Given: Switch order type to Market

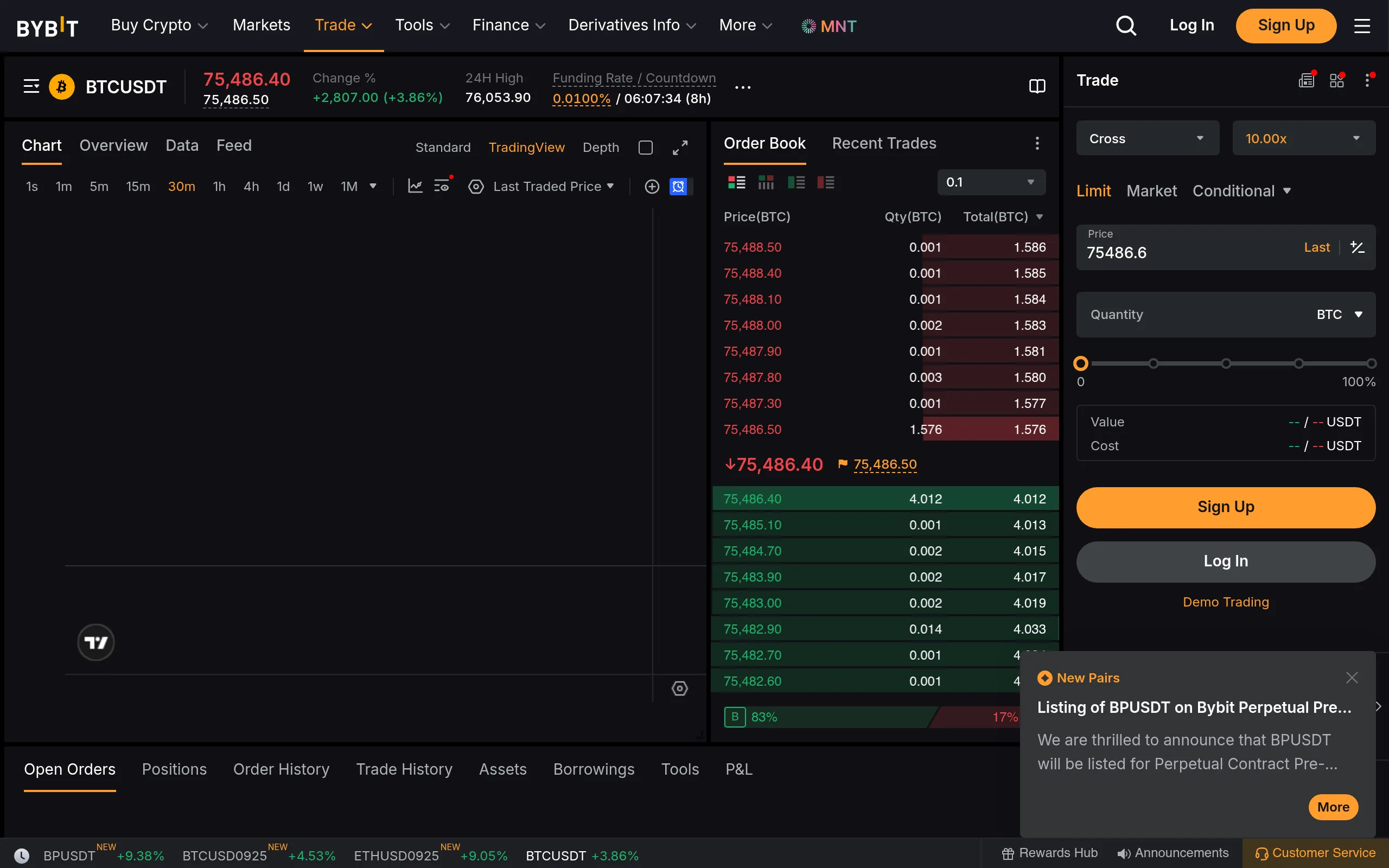Looking at the screenshot, I should [x=1151, y=190].
